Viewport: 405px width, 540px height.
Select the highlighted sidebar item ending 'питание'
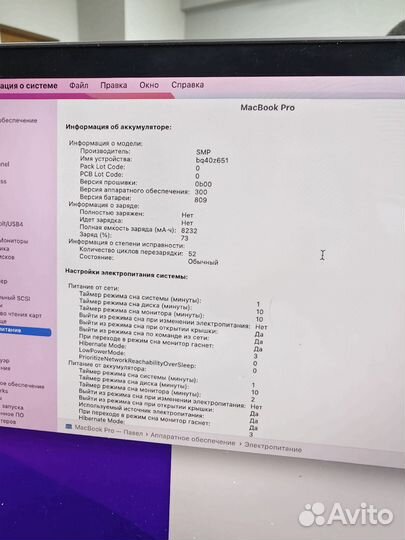25,331
